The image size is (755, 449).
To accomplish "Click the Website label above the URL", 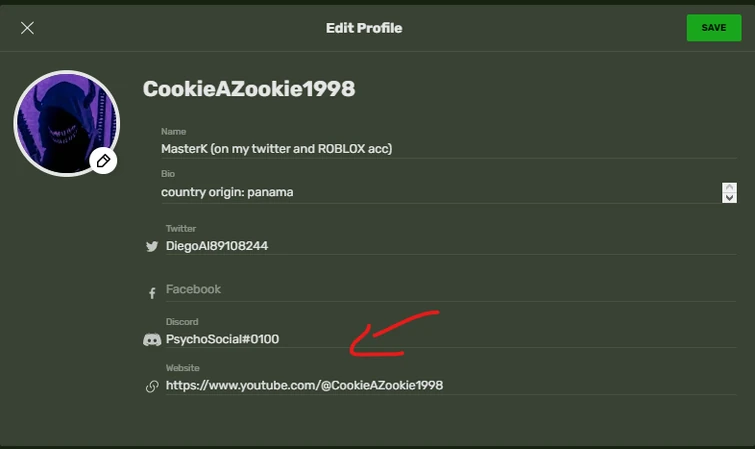I will [182, 368].
